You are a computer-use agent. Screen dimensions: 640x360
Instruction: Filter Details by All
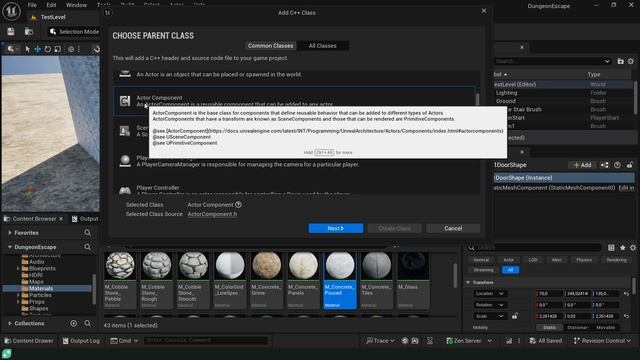coord(510,270)
